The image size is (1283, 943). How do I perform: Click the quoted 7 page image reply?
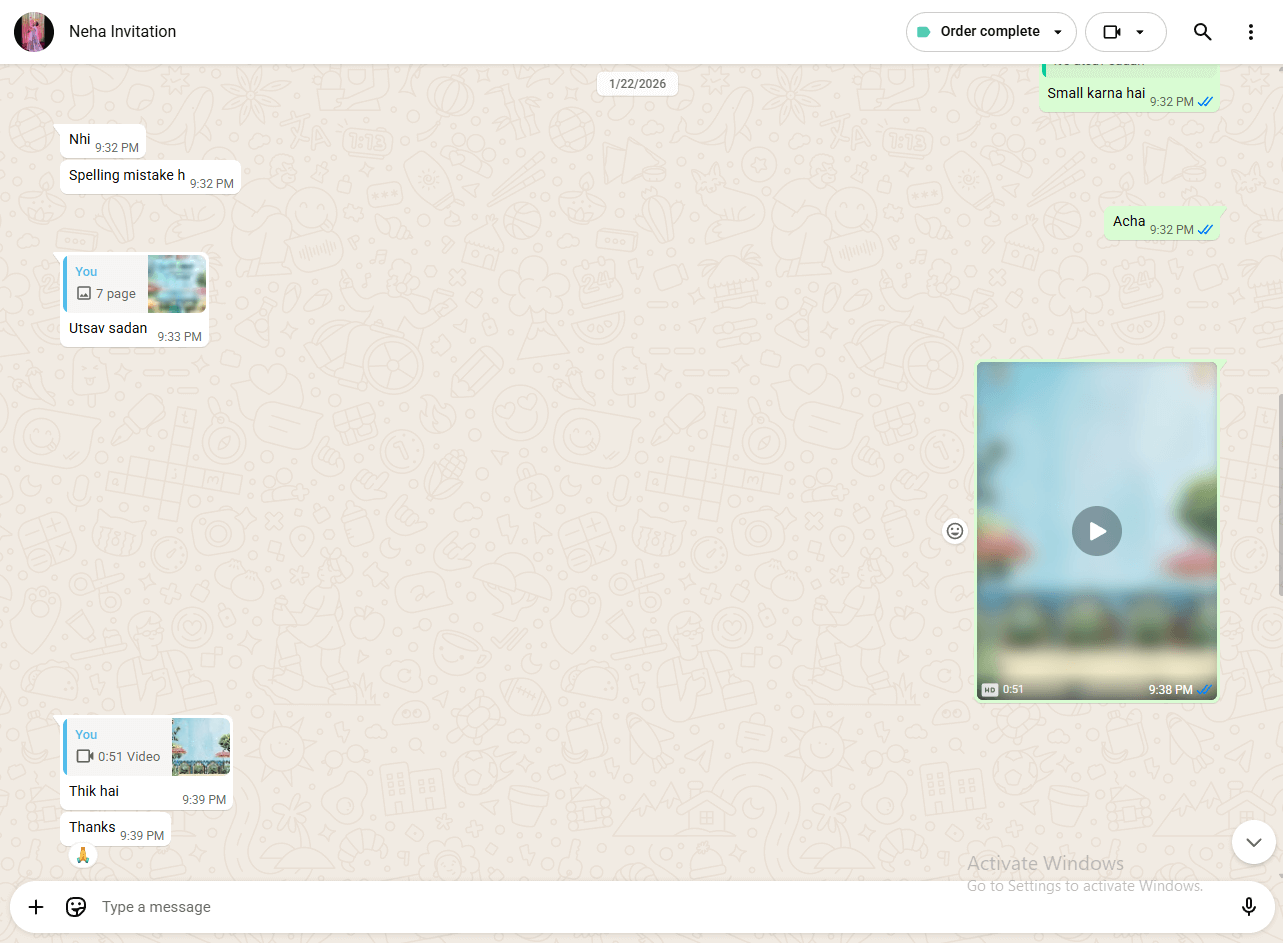(135, 284)
